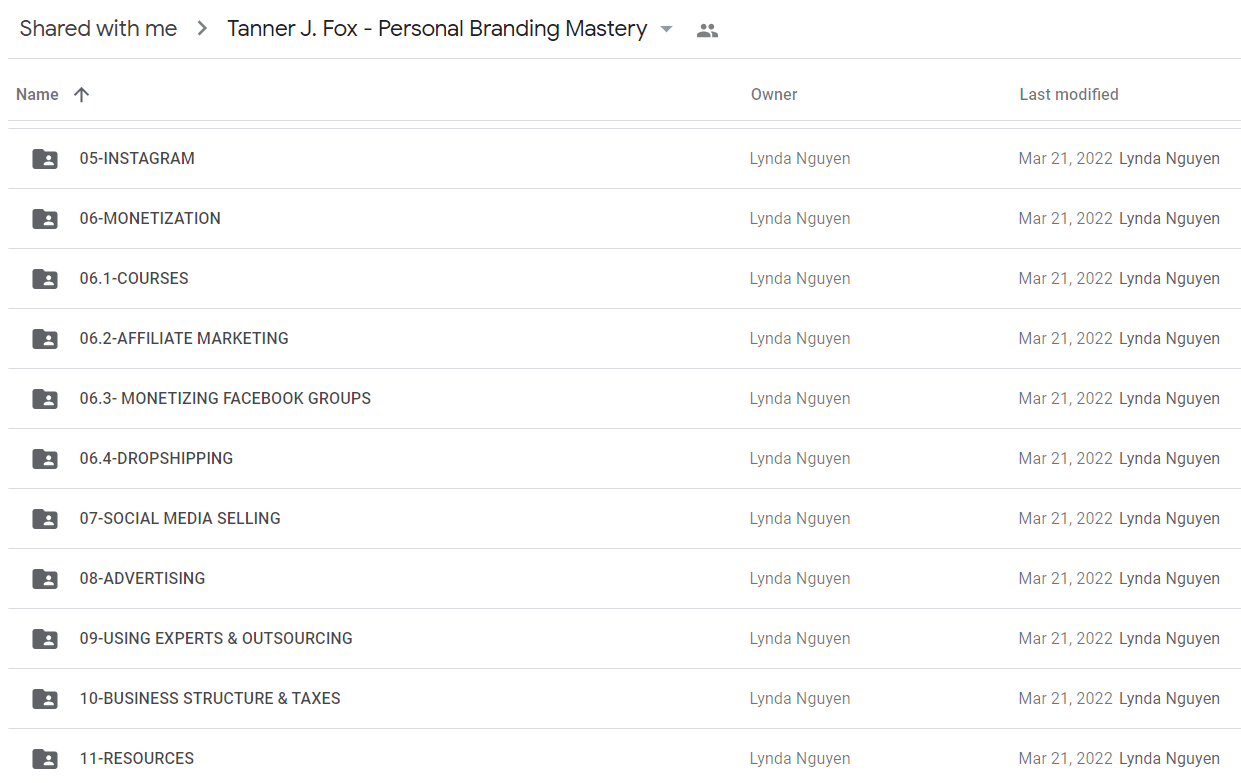Click owner Lynda Nguyen in 08-ADVERTISING row
1241x783 pixels.
(x=800, y=578)
